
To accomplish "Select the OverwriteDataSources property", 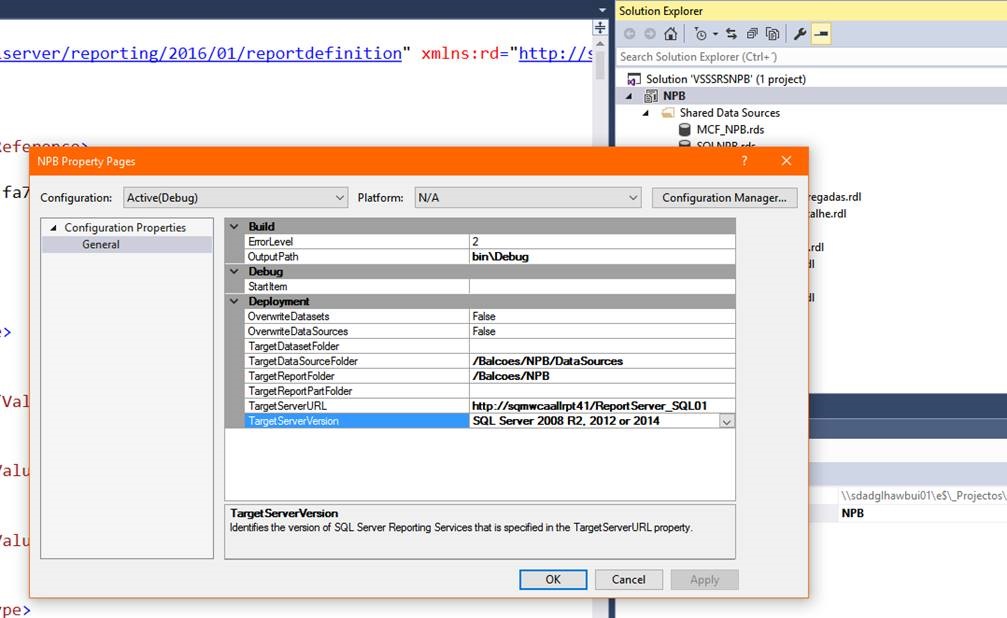I will 356,331.
